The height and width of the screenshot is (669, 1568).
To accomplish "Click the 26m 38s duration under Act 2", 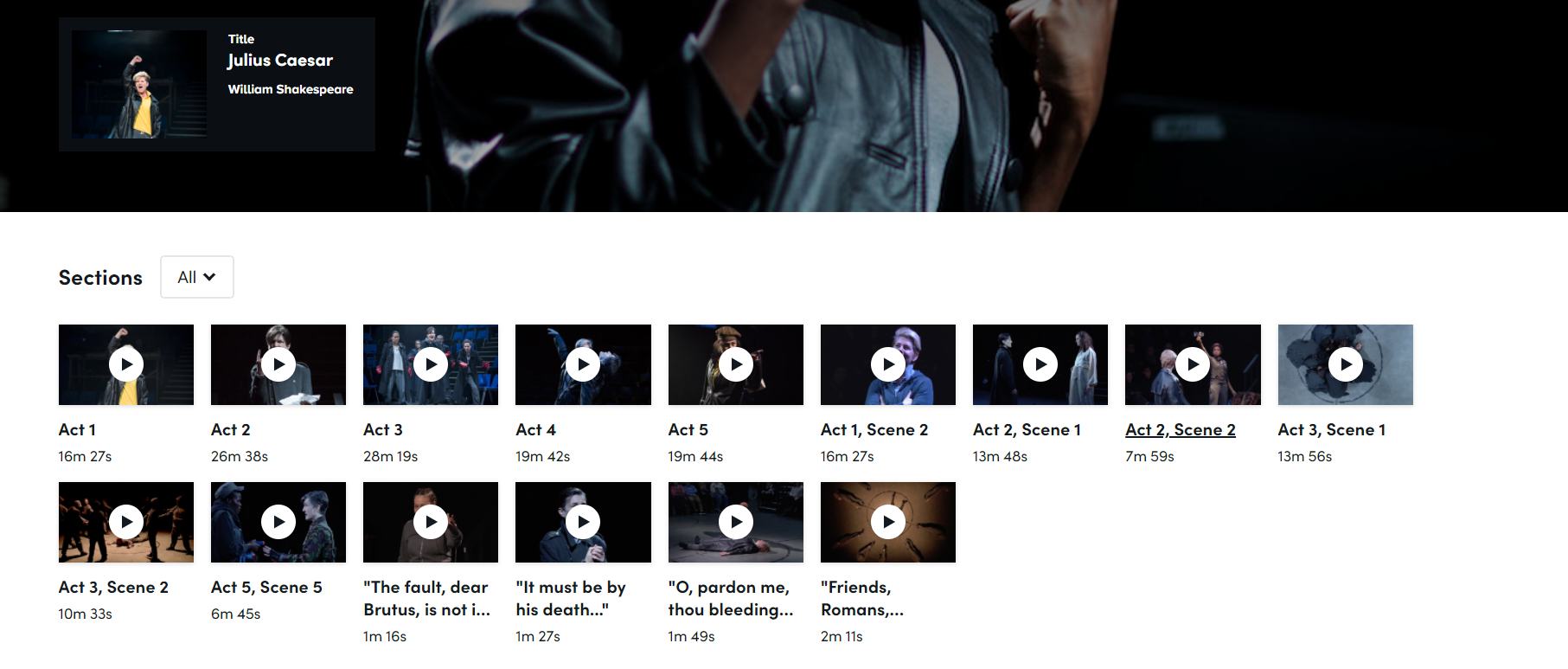I will [240, 456].
